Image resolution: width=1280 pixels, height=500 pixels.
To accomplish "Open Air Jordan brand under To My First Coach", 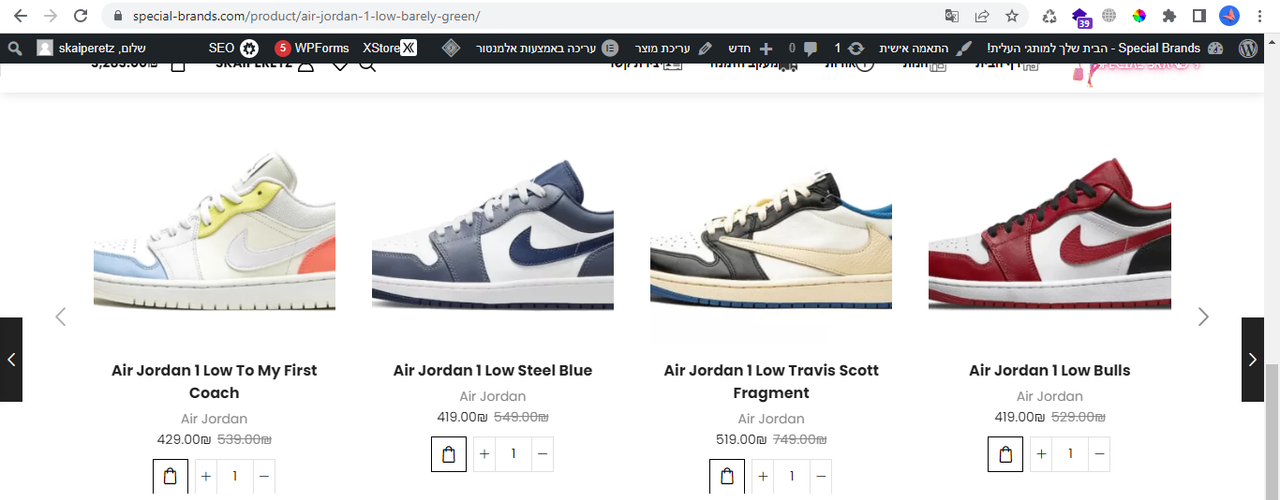I will [x=214, y=419].
